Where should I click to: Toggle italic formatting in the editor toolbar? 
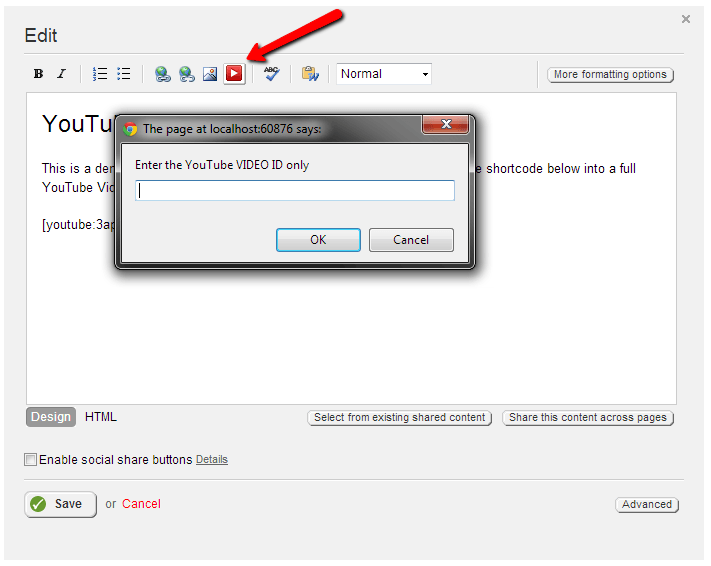tap(61, 73)
